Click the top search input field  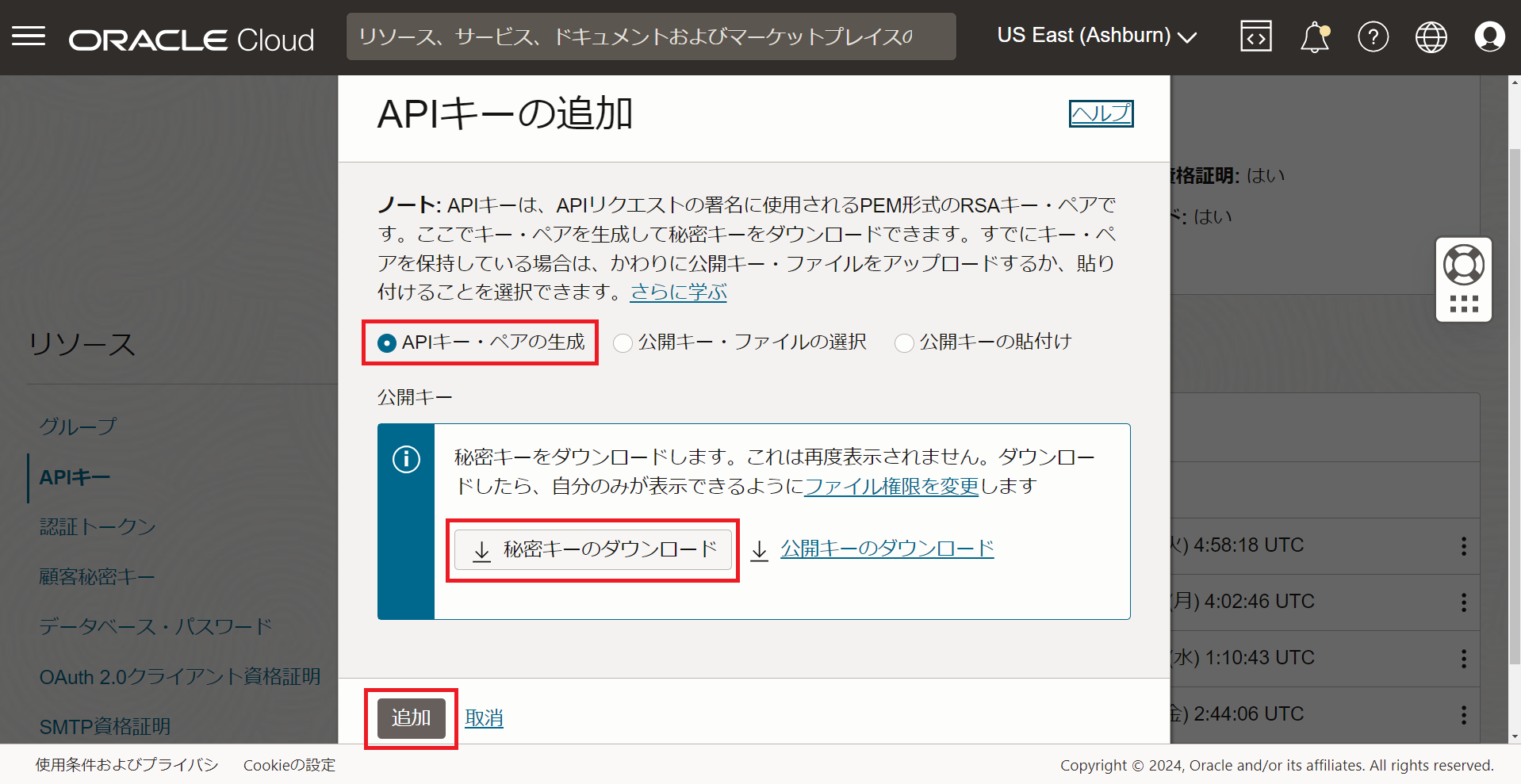pos(650,36)
